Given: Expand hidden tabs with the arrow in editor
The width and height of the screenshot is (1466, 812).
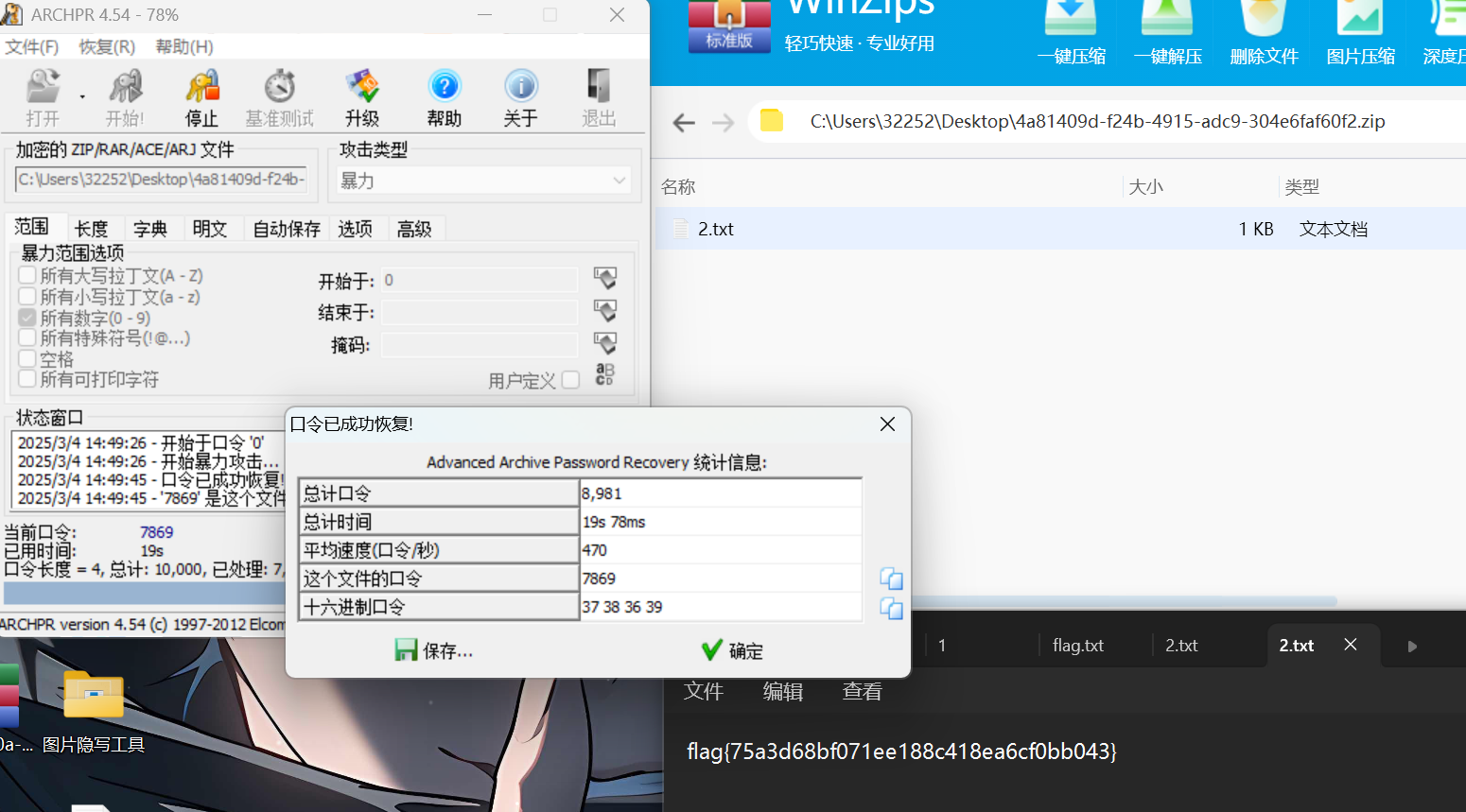Looking at the screenshot, I should 1411,645.
